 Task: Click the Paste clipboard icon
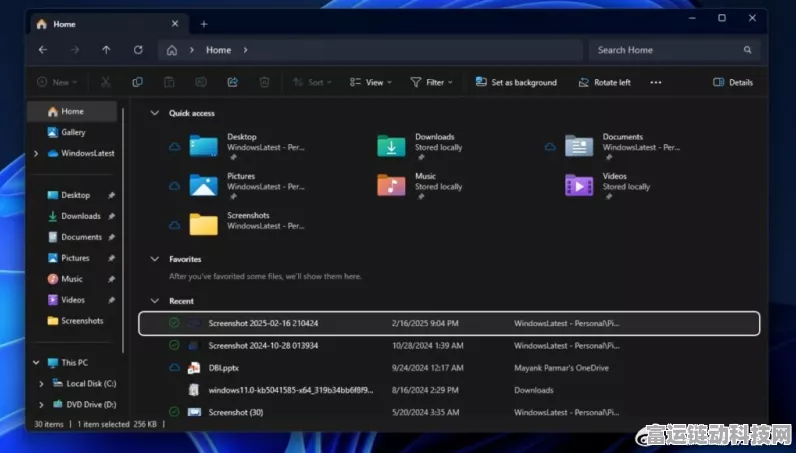[169, 82]
